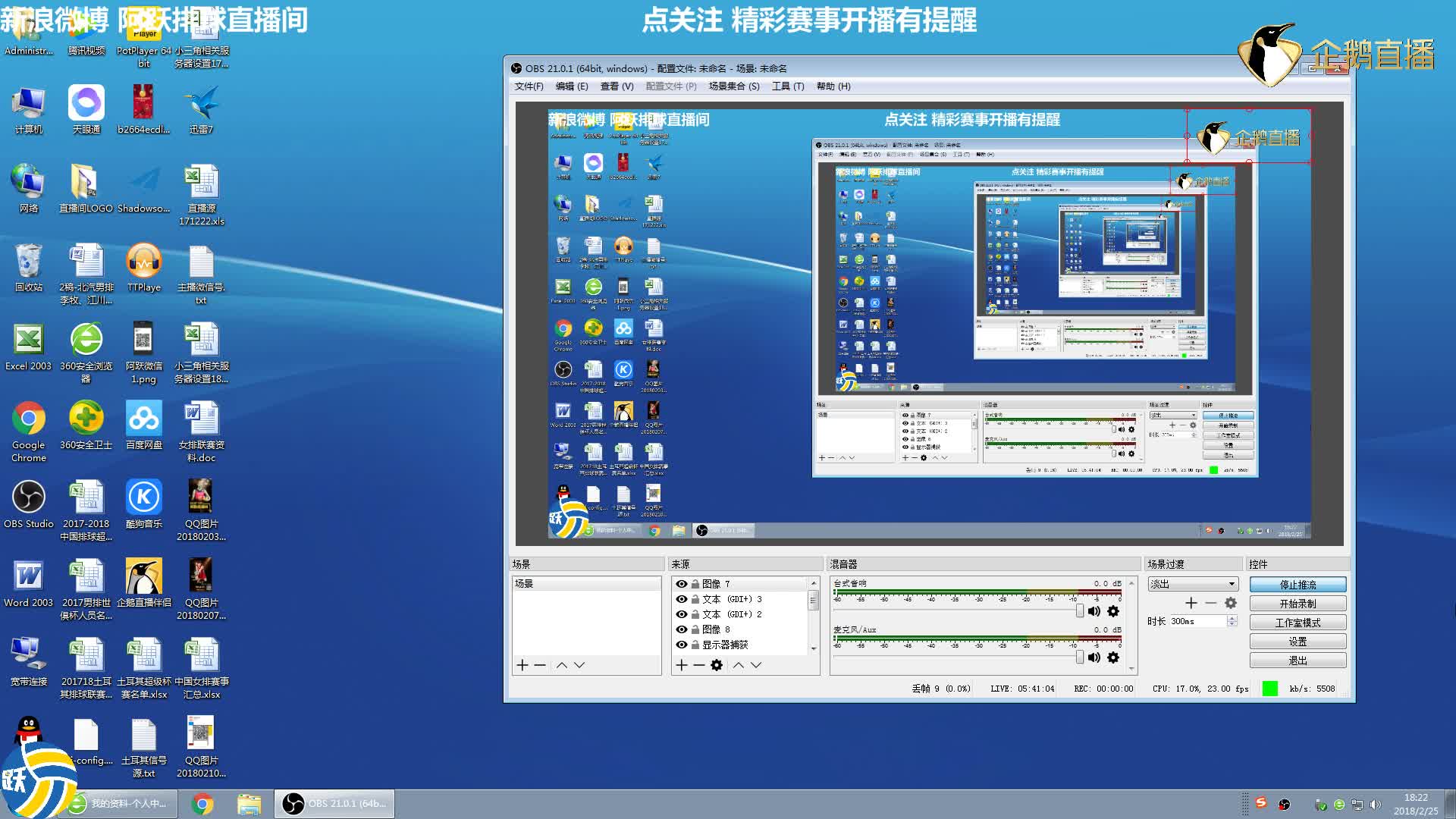Open source properties gear icon
The image size is (1456, 819).
717,665
